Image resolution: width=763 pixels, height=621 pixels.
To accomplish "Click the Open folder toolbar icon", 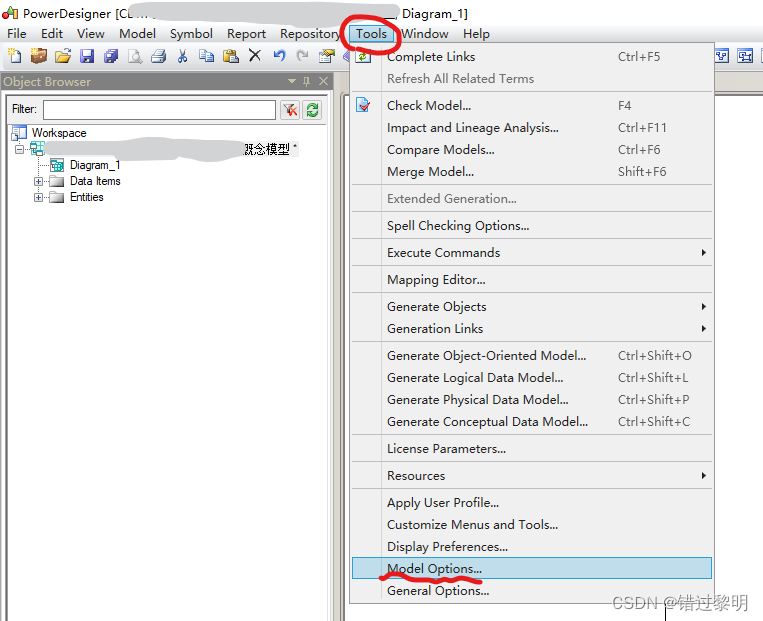I will pos(63,56).
